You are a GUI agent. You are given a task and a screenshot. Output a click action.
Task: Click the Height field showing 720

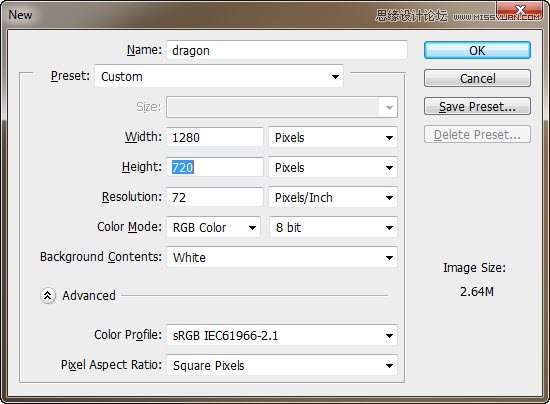pos(215,167)
